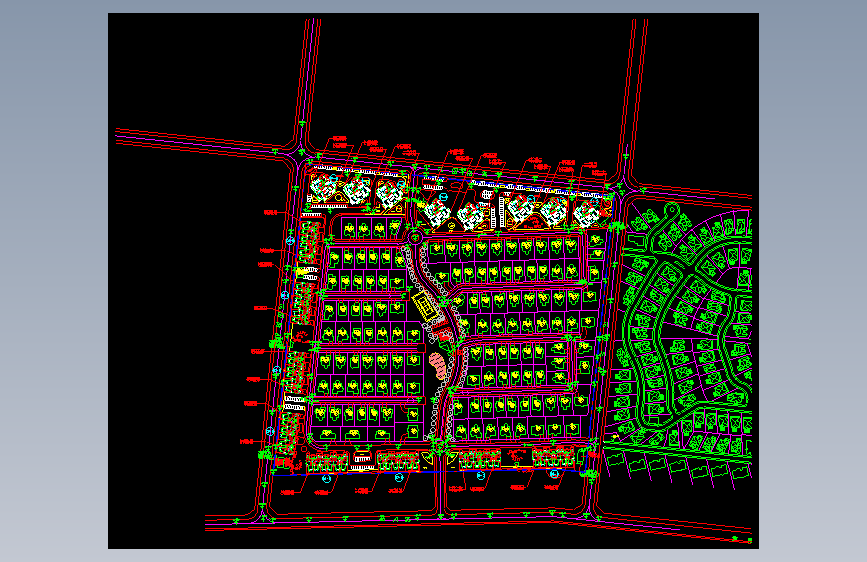Click the bottom-left road intersection corner
This screenshot has height=562, width=867.
pos(264,517)
